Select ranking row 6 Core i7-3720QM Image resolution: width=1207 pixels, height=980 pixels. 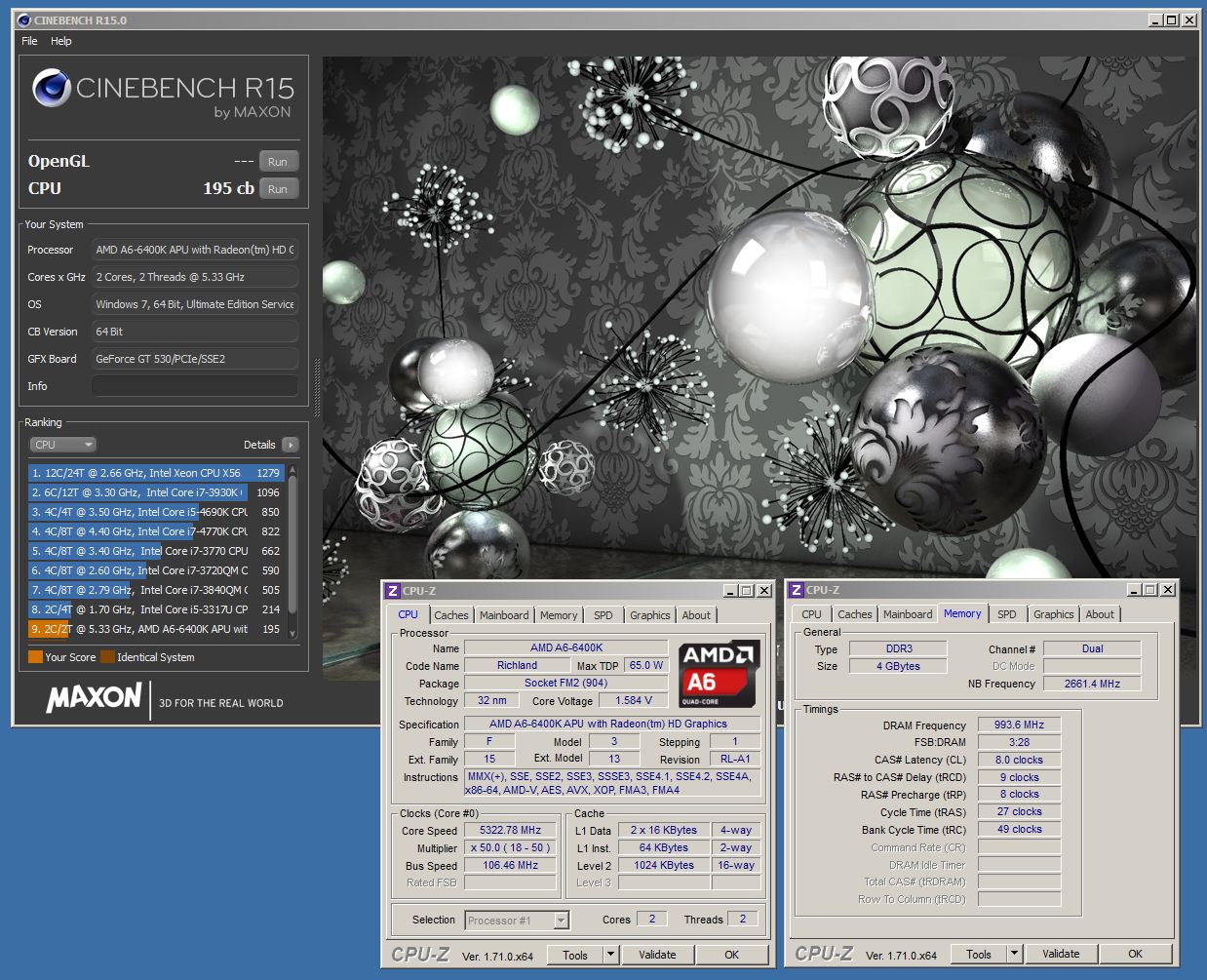pyautogui.click(x=156, y=570)
